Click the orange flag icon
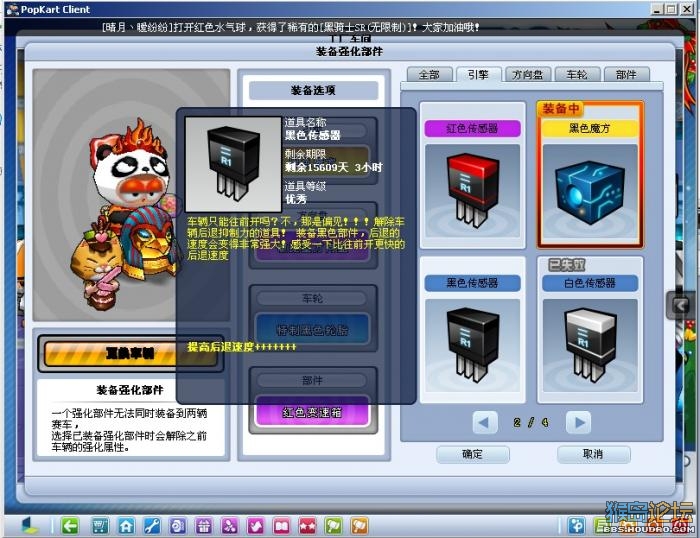The image size is (700, 538). [359, 526]
